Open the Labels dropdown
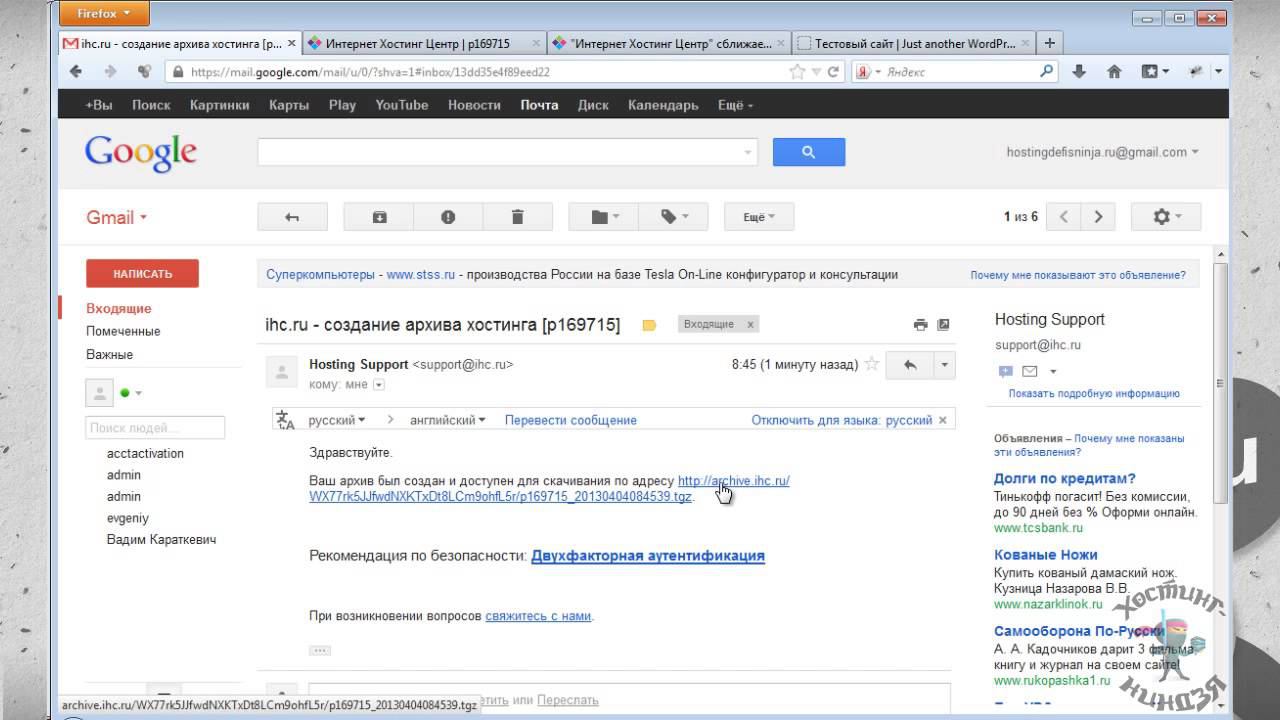 click(673, 217)
